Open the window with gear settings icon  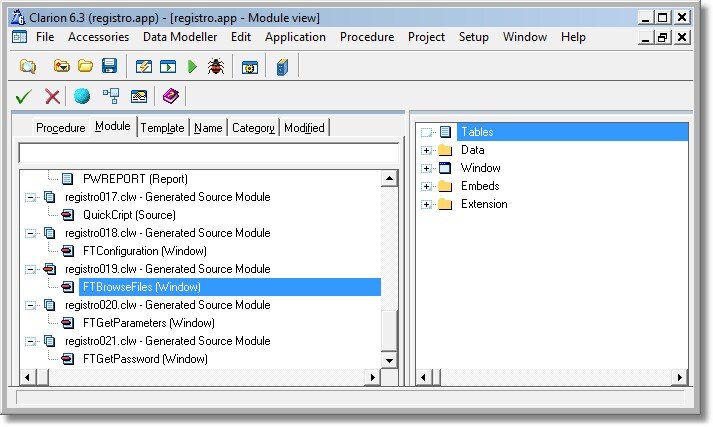(x=250, y=67)
